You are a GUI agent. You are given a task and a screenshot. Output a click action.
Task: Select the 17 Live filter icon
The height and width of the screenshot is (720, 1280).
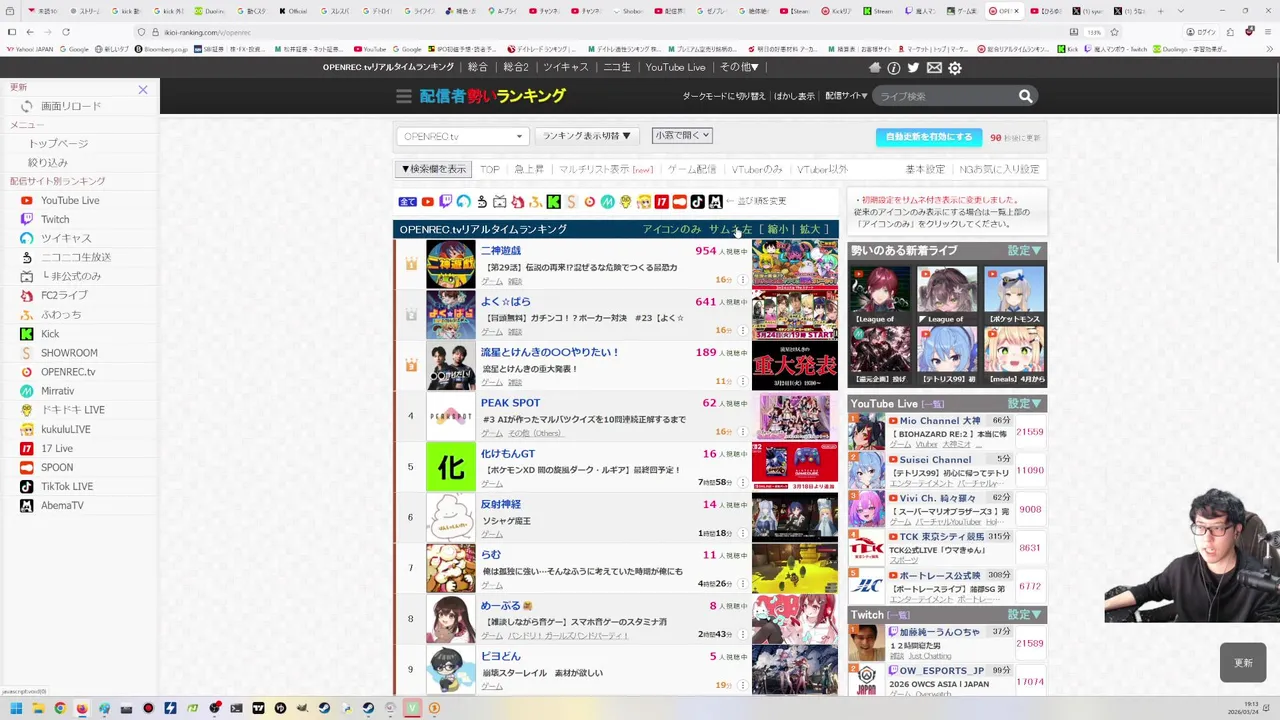point(661,202)
